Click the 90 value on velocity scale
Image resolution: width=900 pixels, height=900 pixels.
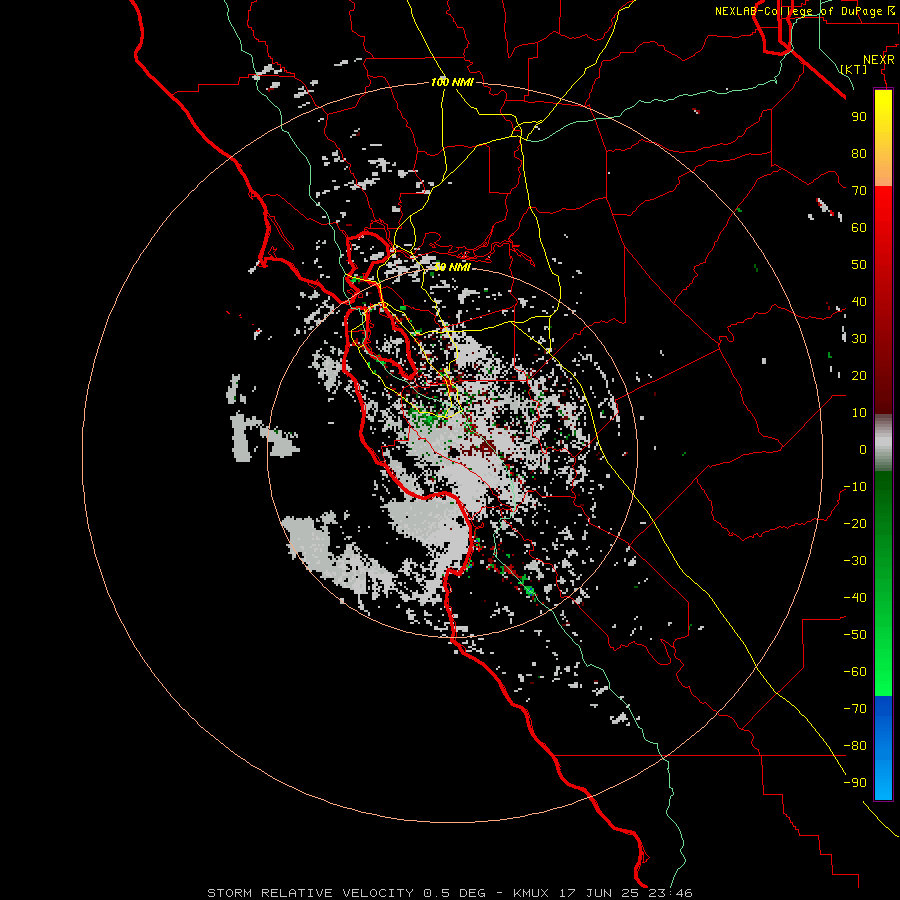pos(859,117)
